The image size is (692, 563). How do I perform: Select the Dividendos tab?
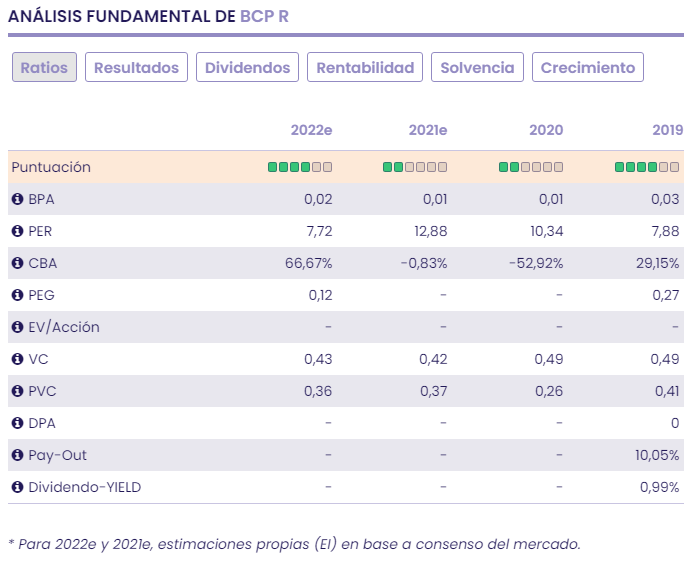pos(247,68)
